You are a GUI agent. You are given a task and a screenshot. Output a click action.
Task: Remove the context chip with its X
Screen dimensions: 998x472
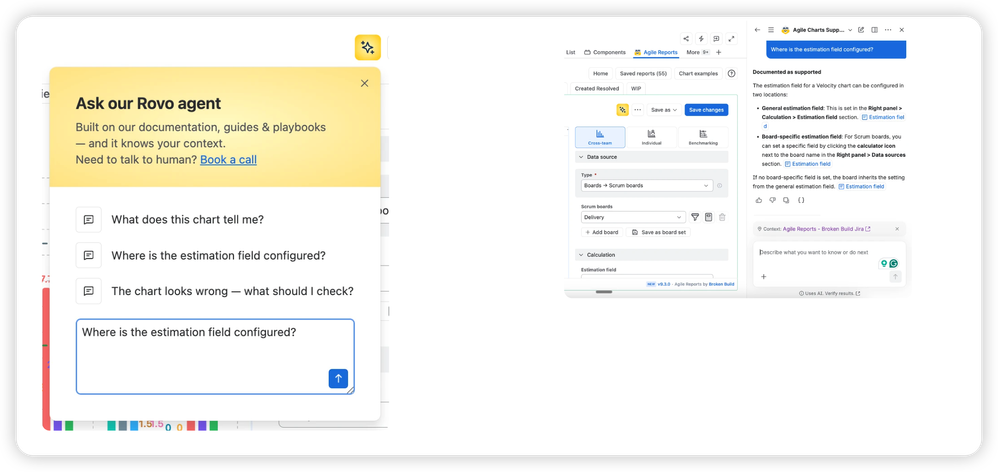pos(897,229)
